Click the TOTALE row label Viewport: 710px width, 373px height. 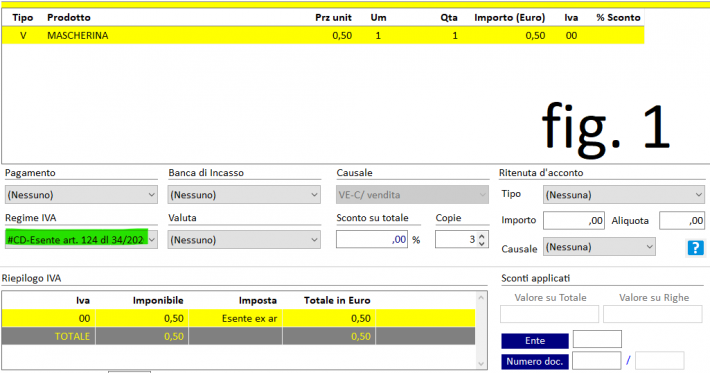point(72,336)
